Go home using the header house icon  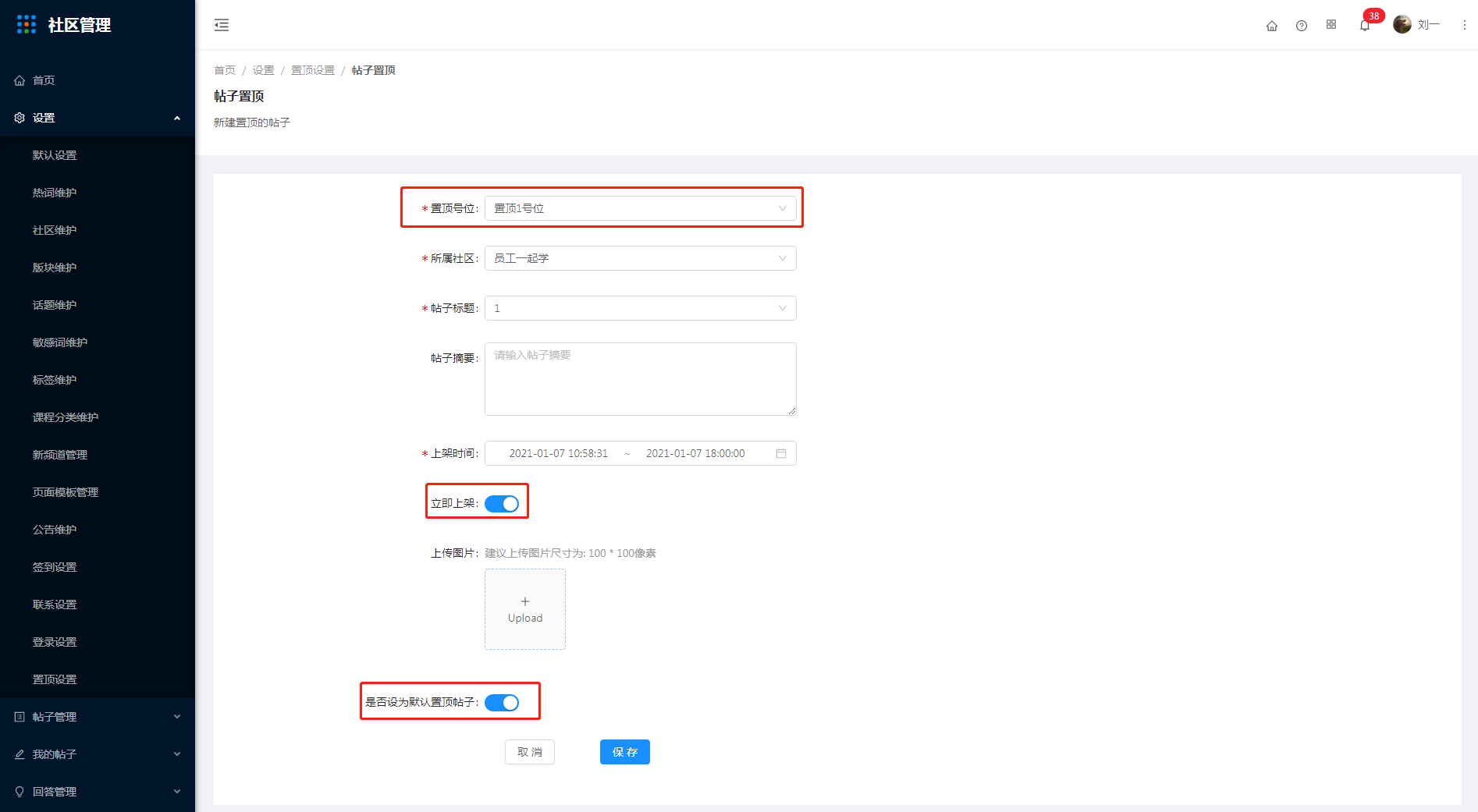[x=1272, y=26]
